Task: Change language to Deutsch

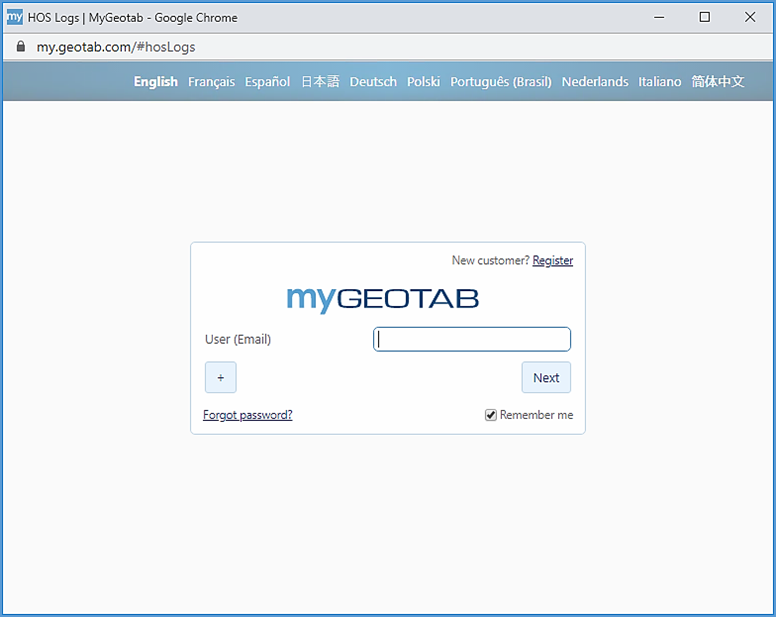Action: coord(373,82)
